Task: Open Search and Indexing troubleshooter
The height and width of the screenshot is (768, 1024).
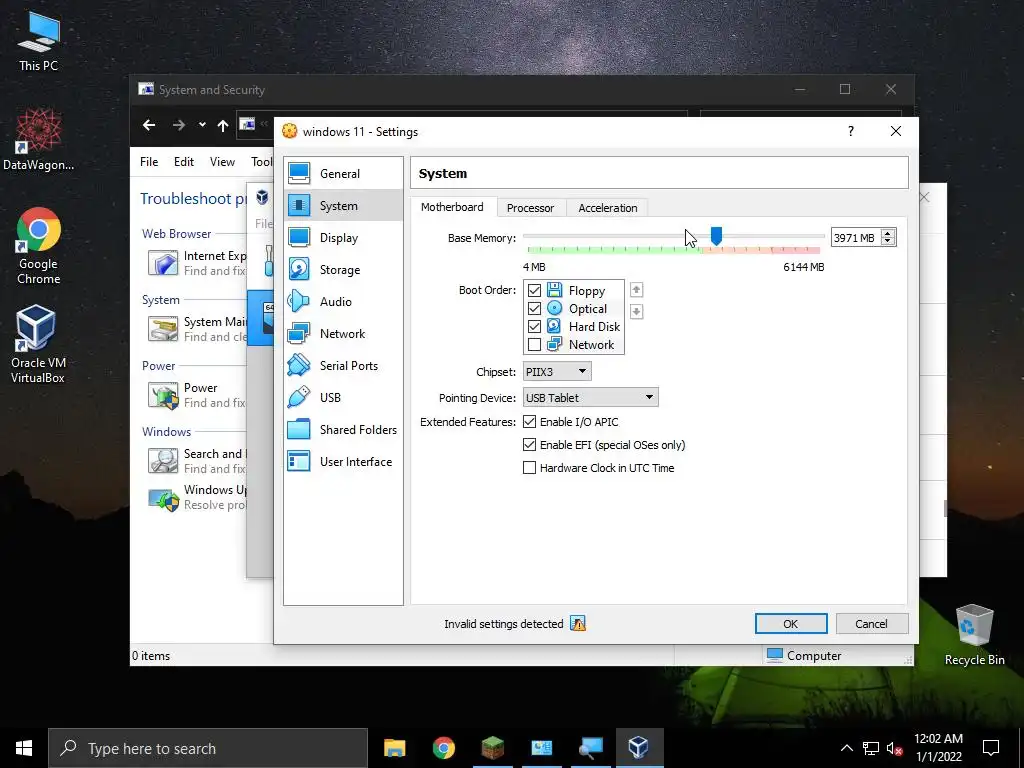Action: (x=215, y=453)
